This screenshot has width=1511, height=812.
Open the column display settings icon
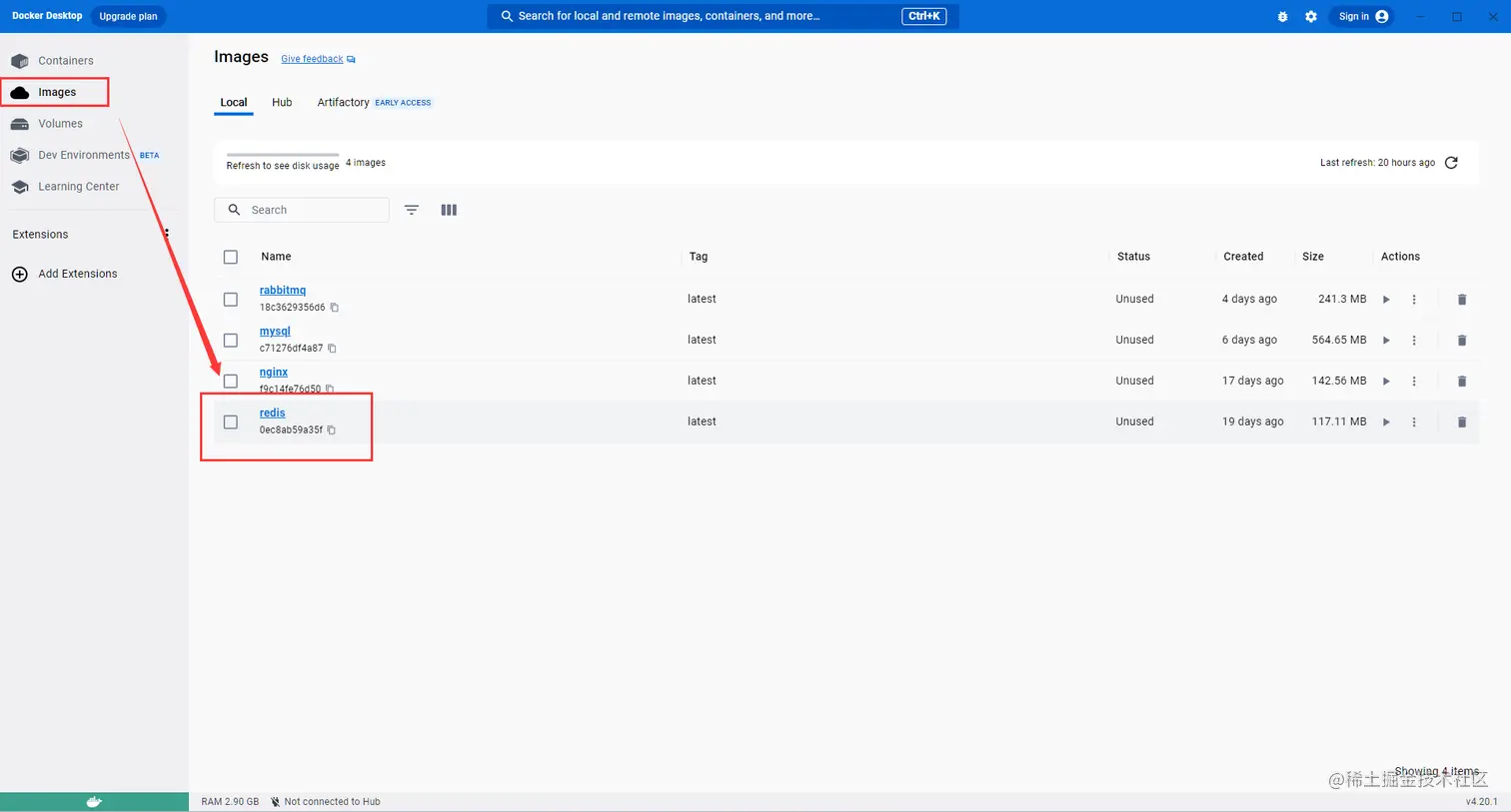click(449, 210)
